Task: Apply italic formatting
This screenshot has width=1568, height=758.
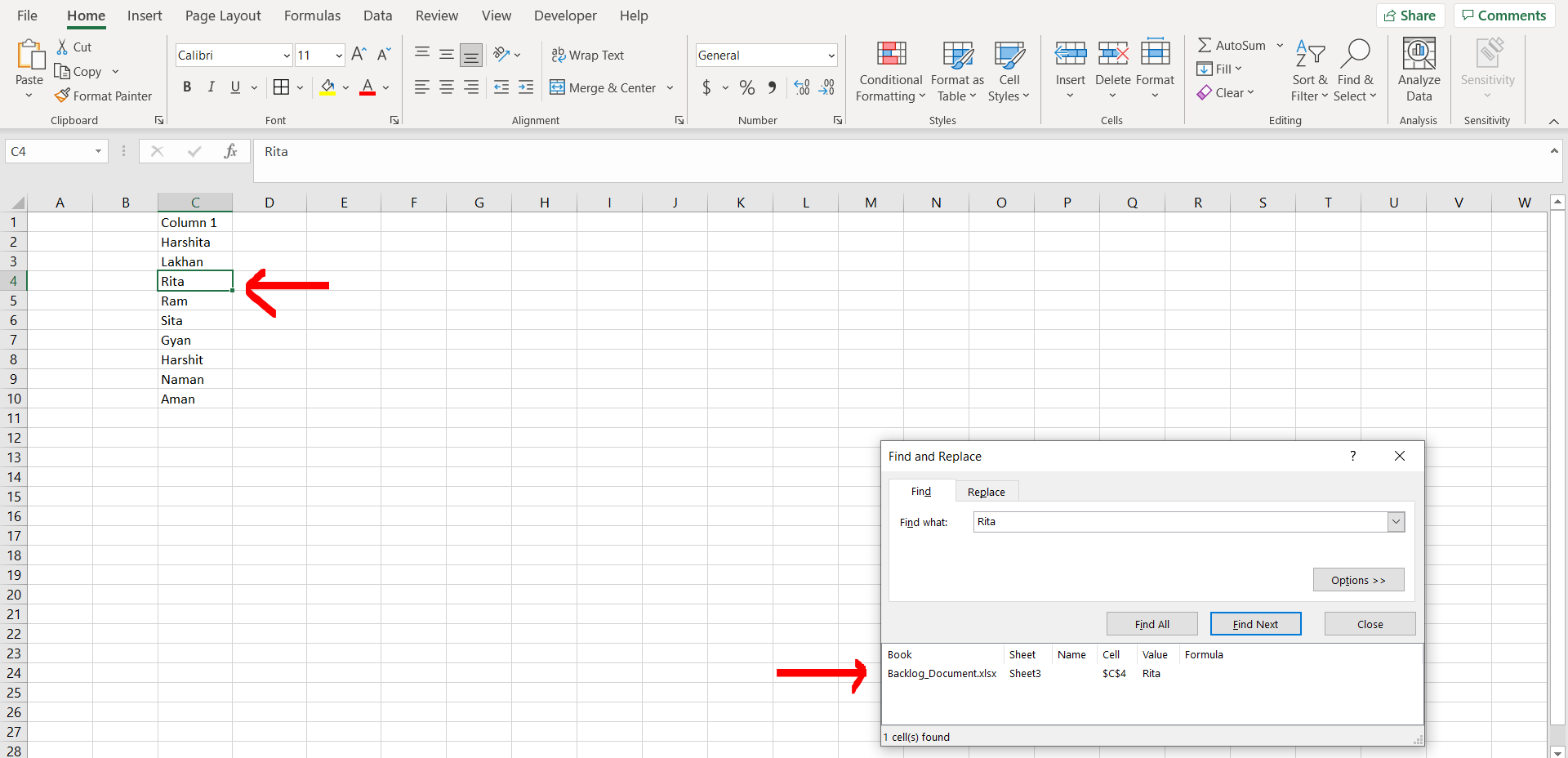Action: point(211,87)
